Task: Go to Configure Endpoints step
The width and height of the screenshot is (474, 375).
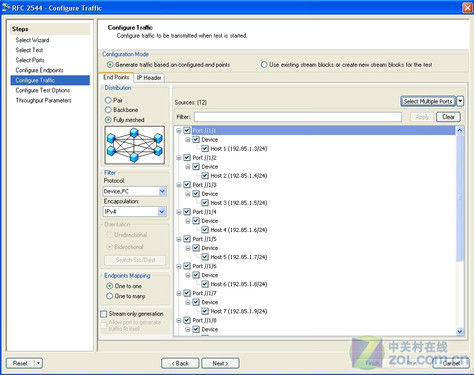Action: pos(39,70)
